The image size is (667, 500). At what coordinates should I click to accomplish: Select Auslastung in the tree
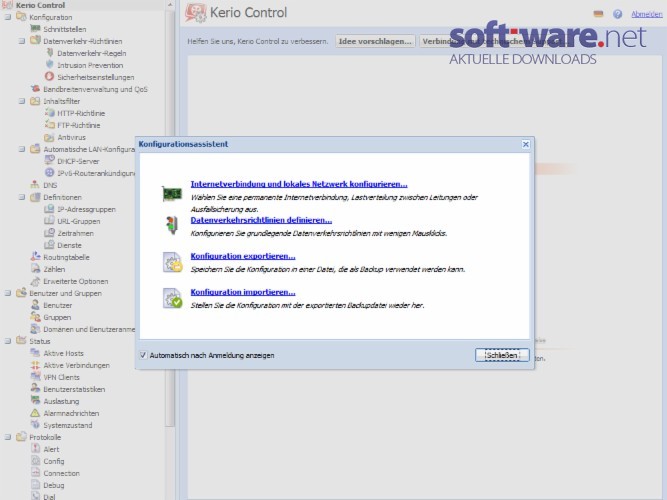click(x=61, y=401)
